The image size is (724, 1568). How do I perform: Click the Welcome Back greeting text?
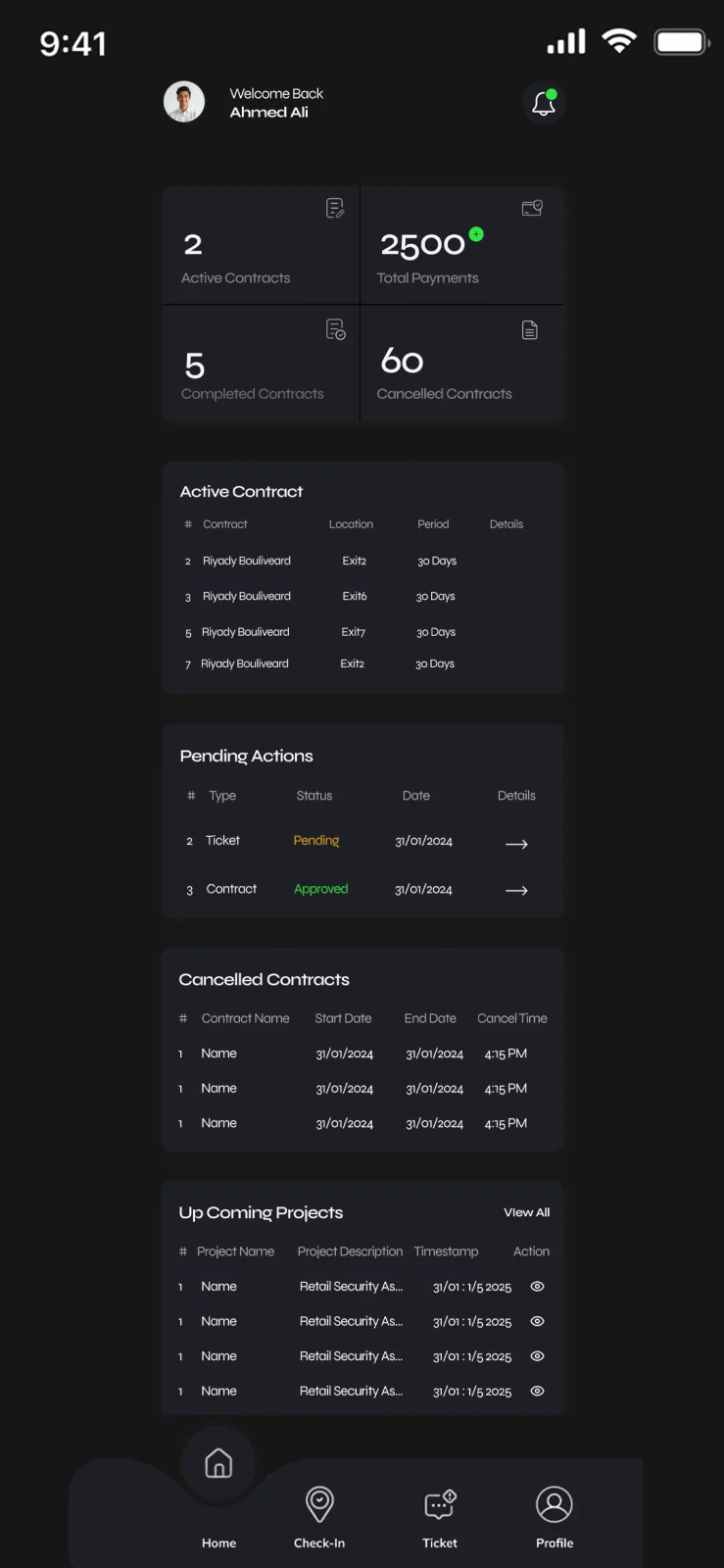coord(276,93)
